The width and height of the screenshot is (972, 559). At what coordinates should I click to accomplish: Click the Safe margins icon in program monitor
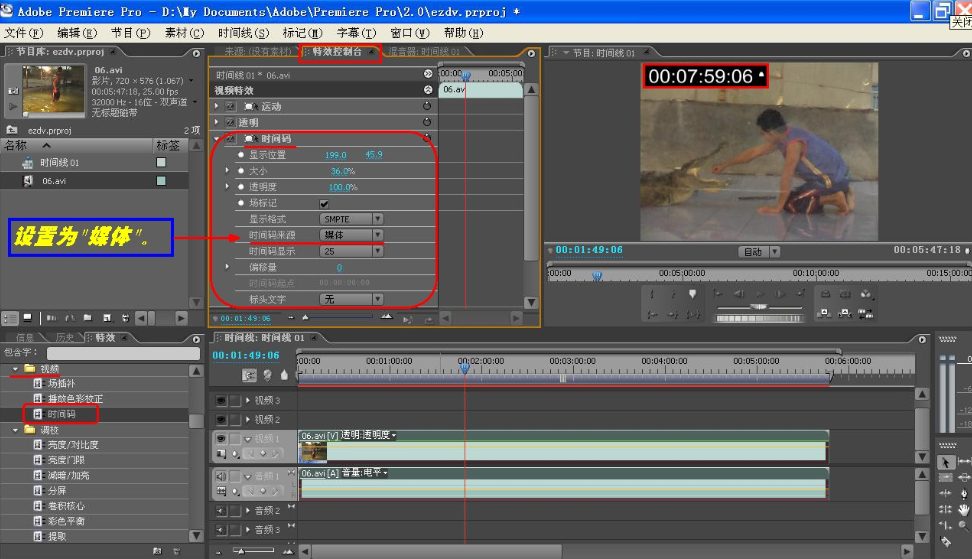coord(845,294)
